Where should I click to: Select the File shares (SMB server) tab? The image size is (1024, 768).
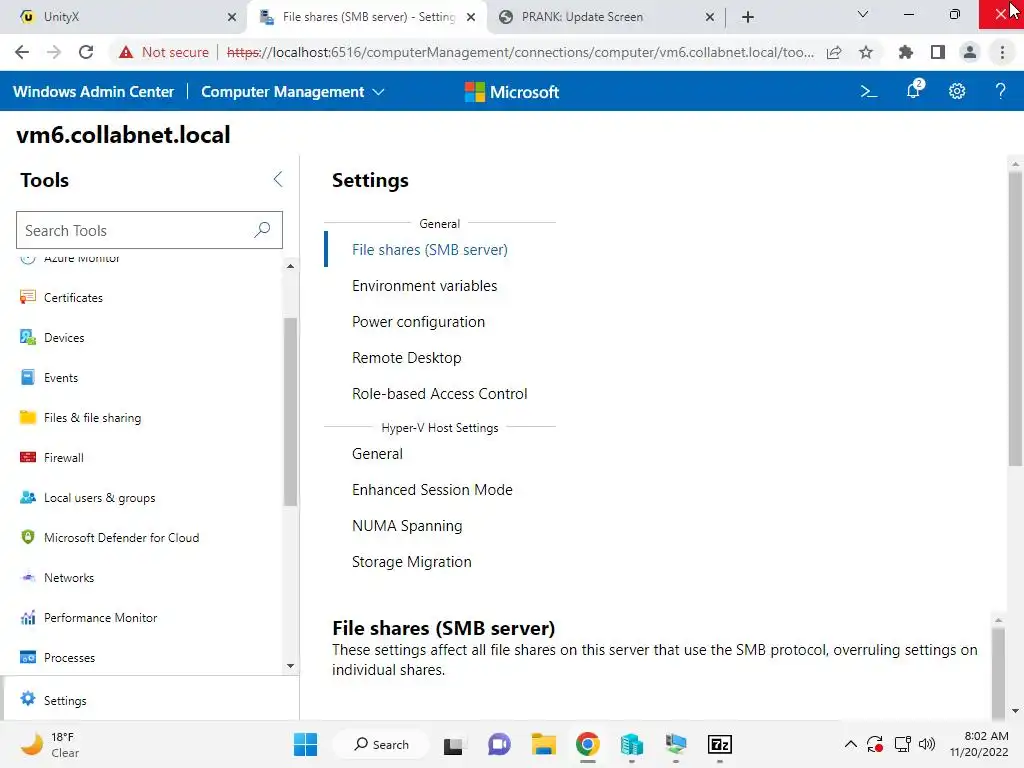pos(368,17)
